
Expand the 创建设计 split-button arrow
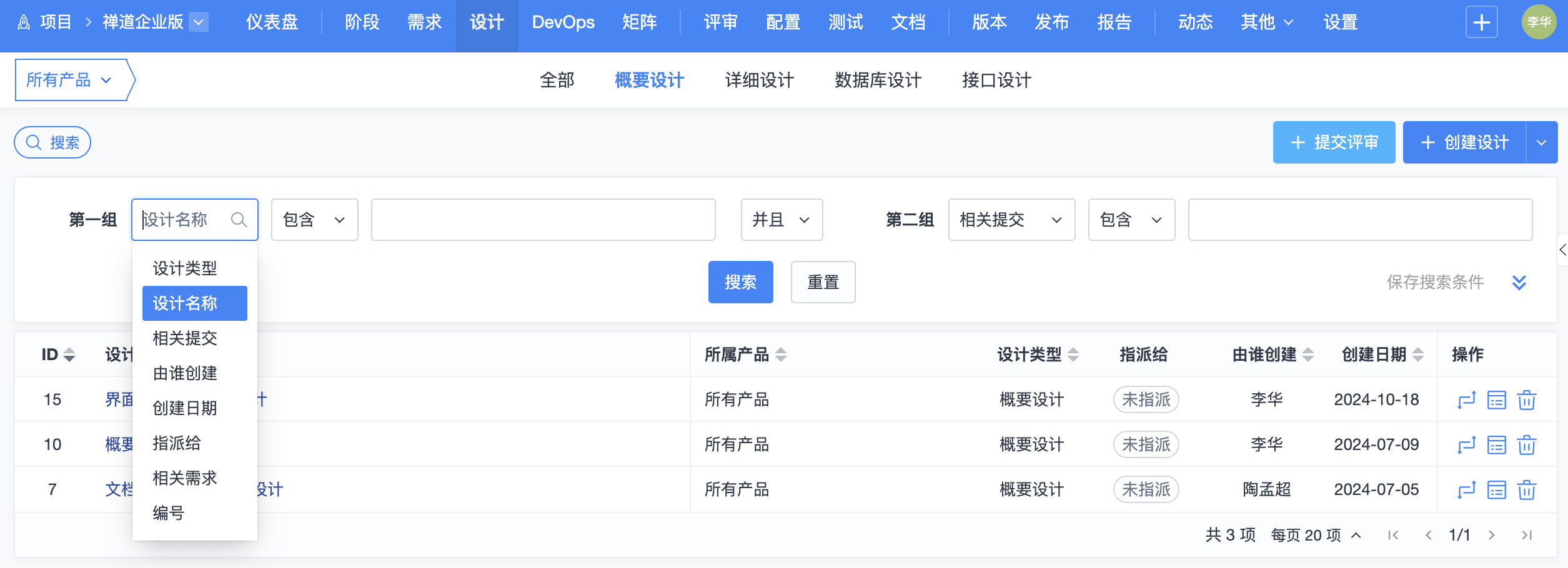click(1541, 142)
